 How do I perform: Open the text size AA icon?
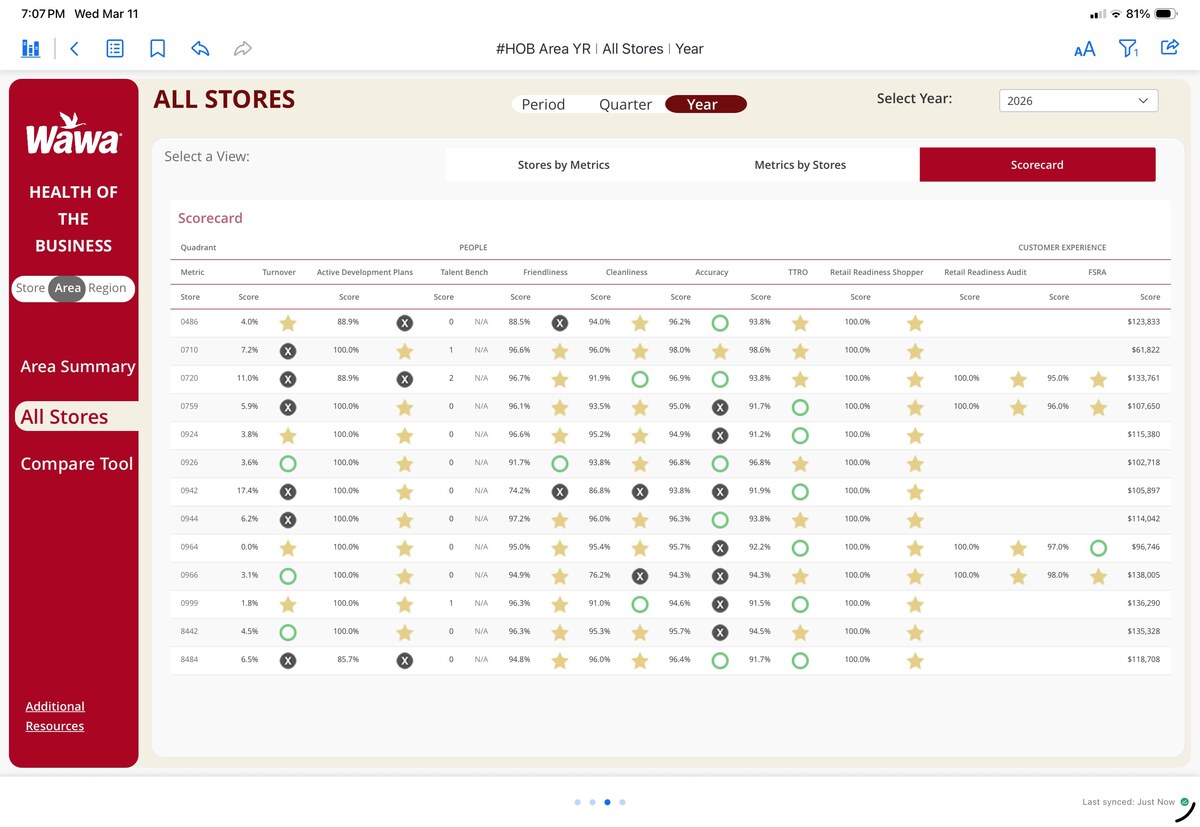[x=1084, y=49]
